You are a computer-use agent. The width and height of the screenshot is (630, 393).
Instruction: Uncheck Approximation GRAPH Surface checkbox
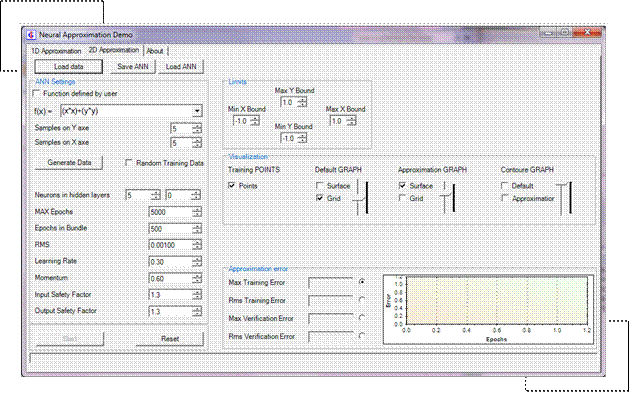[x=403, y=186]
